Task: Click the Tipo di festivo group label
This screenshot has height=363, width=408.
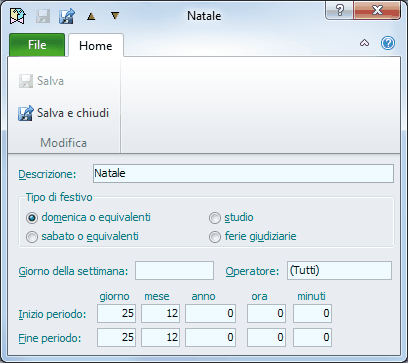Action: pyautogui.click(x=59, y=197)
